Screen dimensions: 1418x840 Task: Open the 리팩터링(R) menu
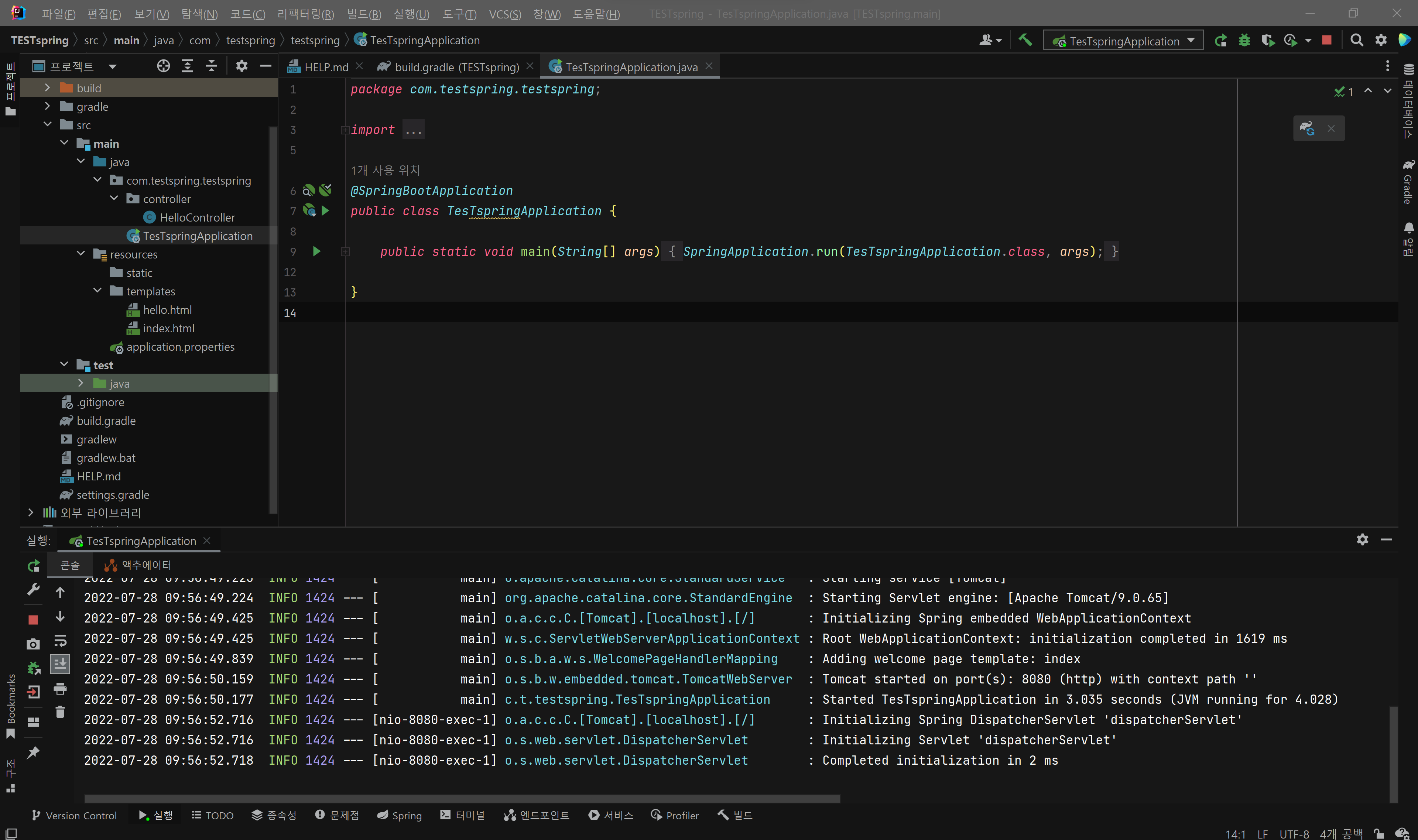306,14
